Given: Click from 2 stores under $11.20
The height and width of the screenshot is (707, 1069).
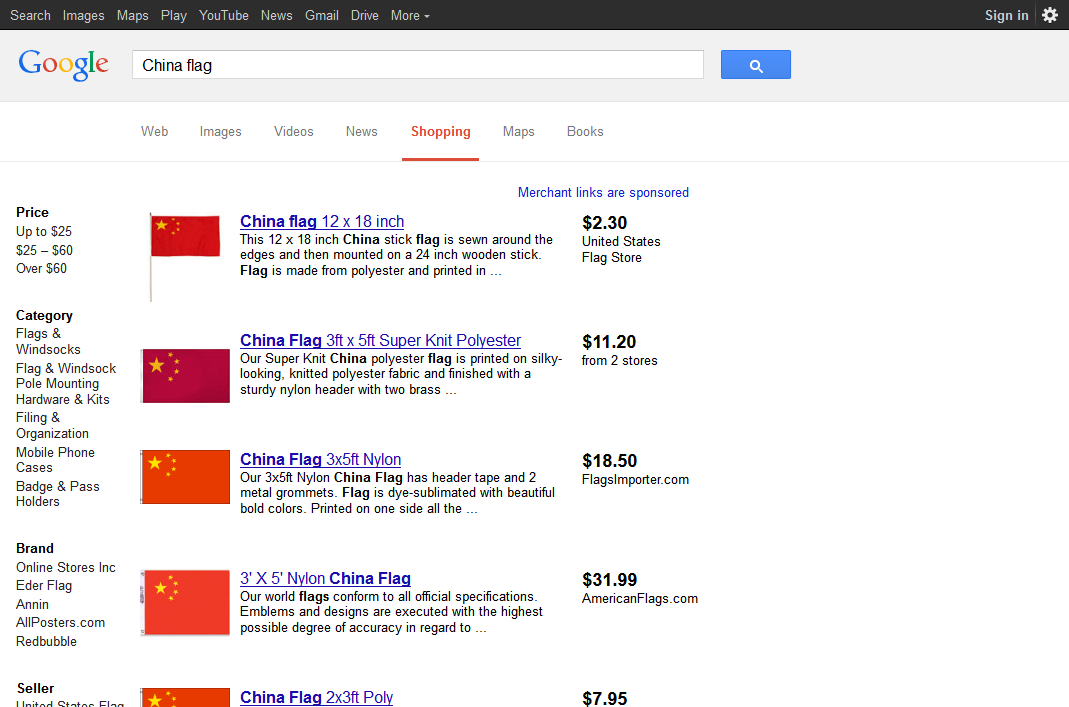Looking at the screenshot, I should point(619,361).
